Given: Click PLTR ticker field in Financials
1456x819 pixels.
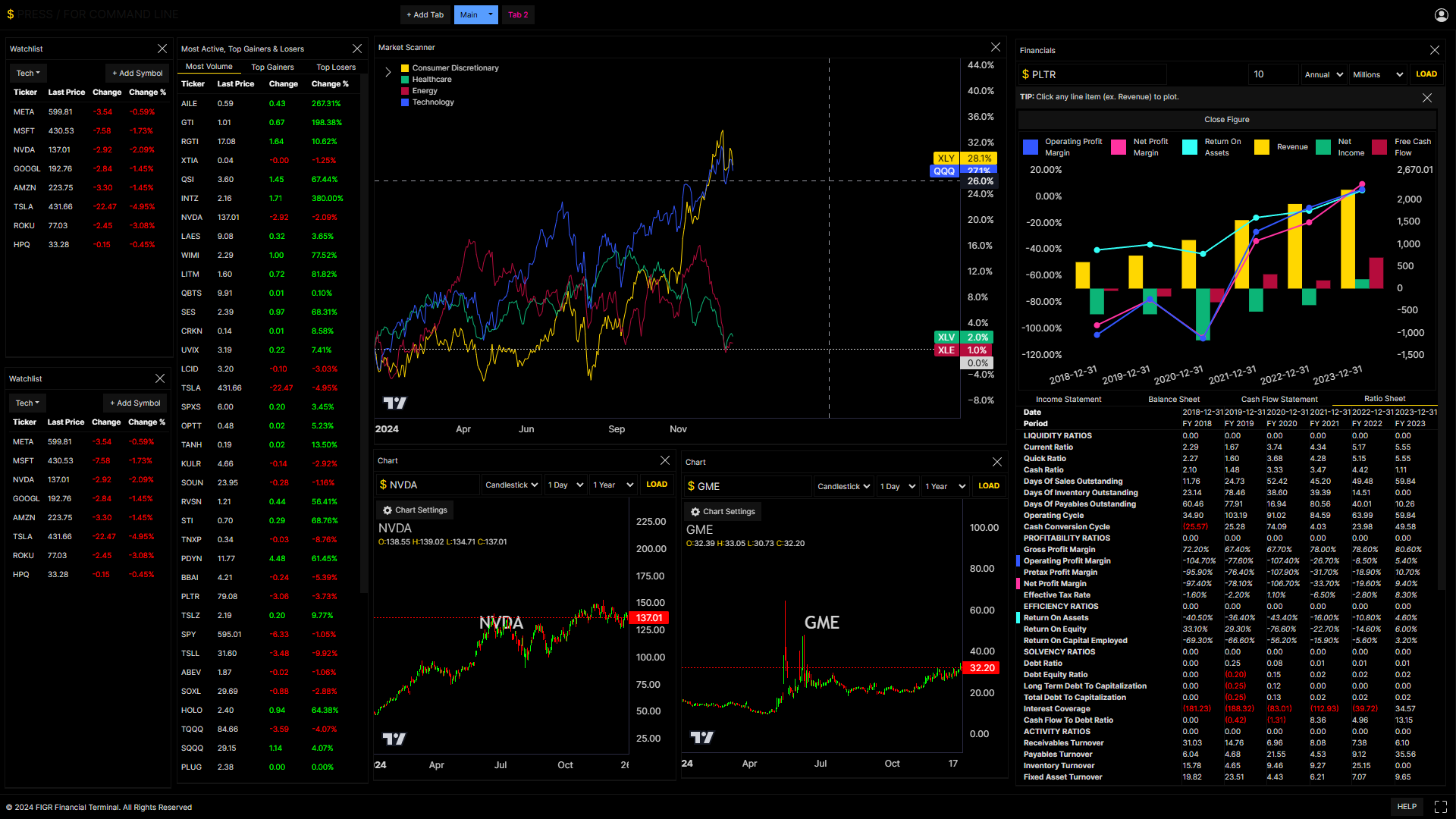Looking at the screenshot, I should [x=1092, y=74].
